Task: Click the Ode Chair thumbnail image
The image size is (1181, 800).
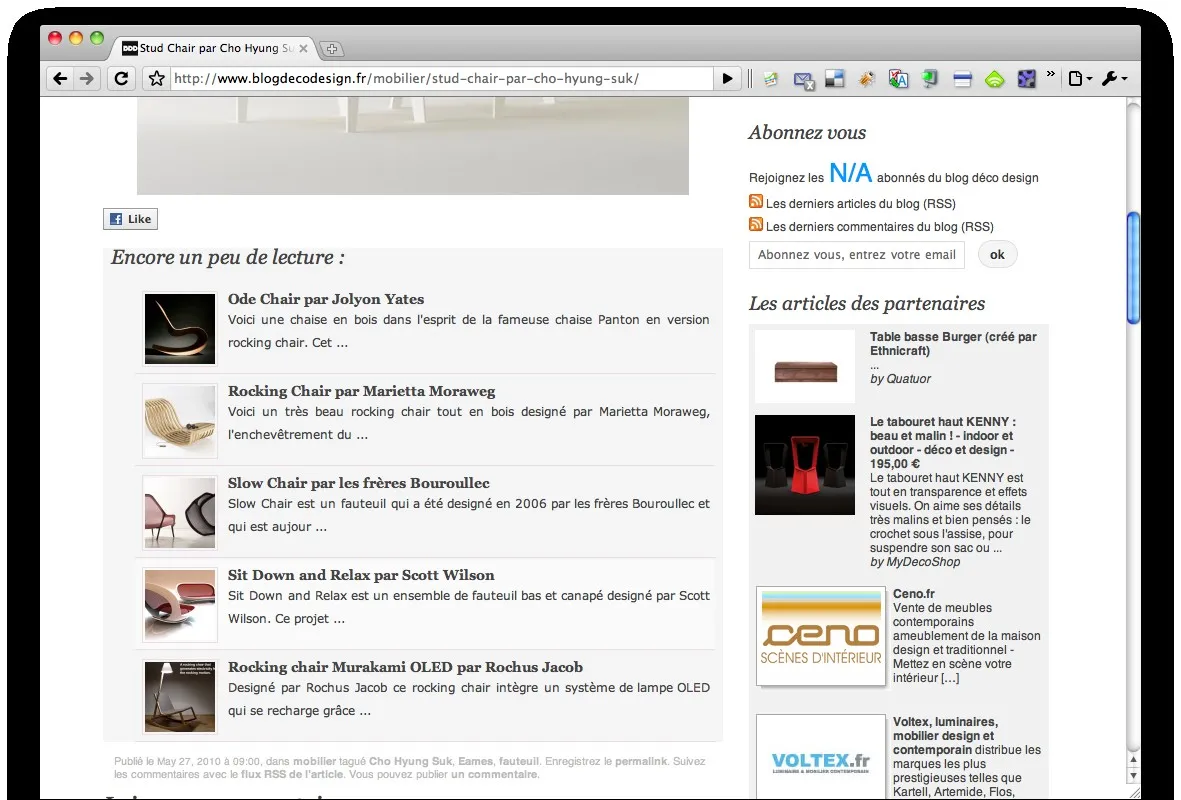Action: click(180, 329)
